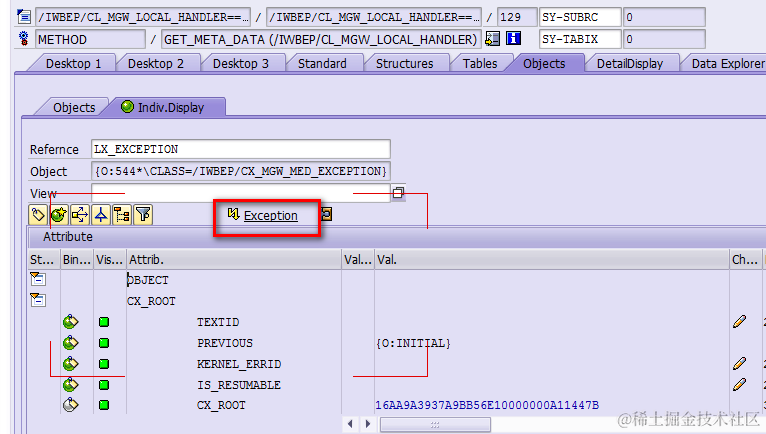The image size is (766, 434).
Task: Click the scroll-left arrow below the table
Action: 350,424
